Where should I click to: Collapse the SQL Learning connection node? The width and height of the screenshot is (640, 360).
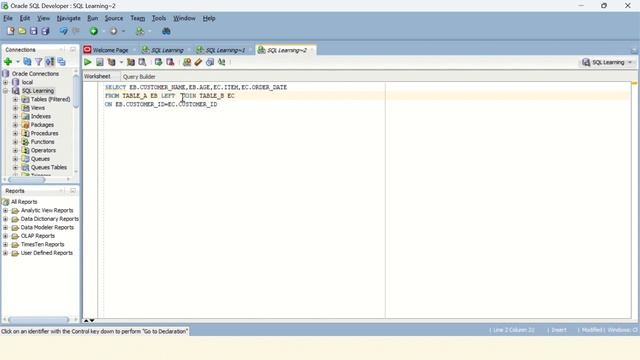click(x=6, y=91)
